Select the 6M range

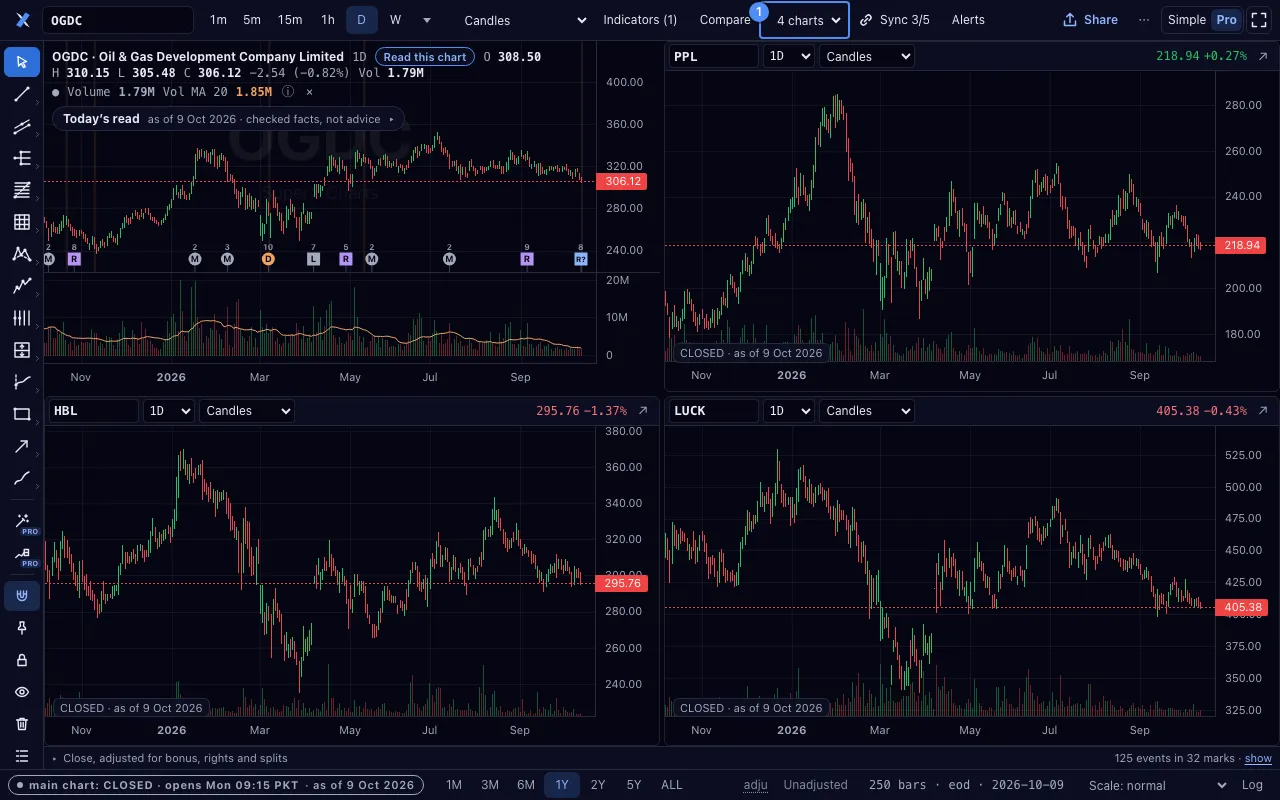point(526,785)
